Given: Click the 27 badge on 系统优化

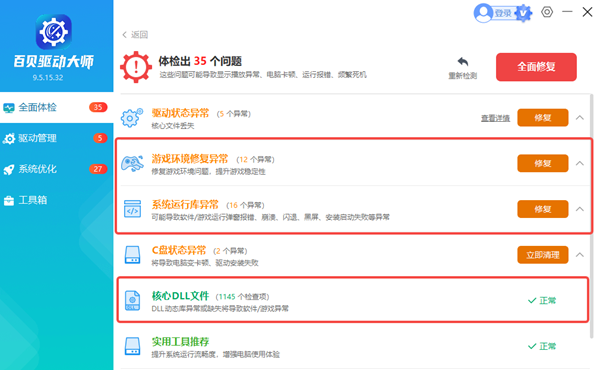Looking at the screenshot, I should tap(98, 169).
